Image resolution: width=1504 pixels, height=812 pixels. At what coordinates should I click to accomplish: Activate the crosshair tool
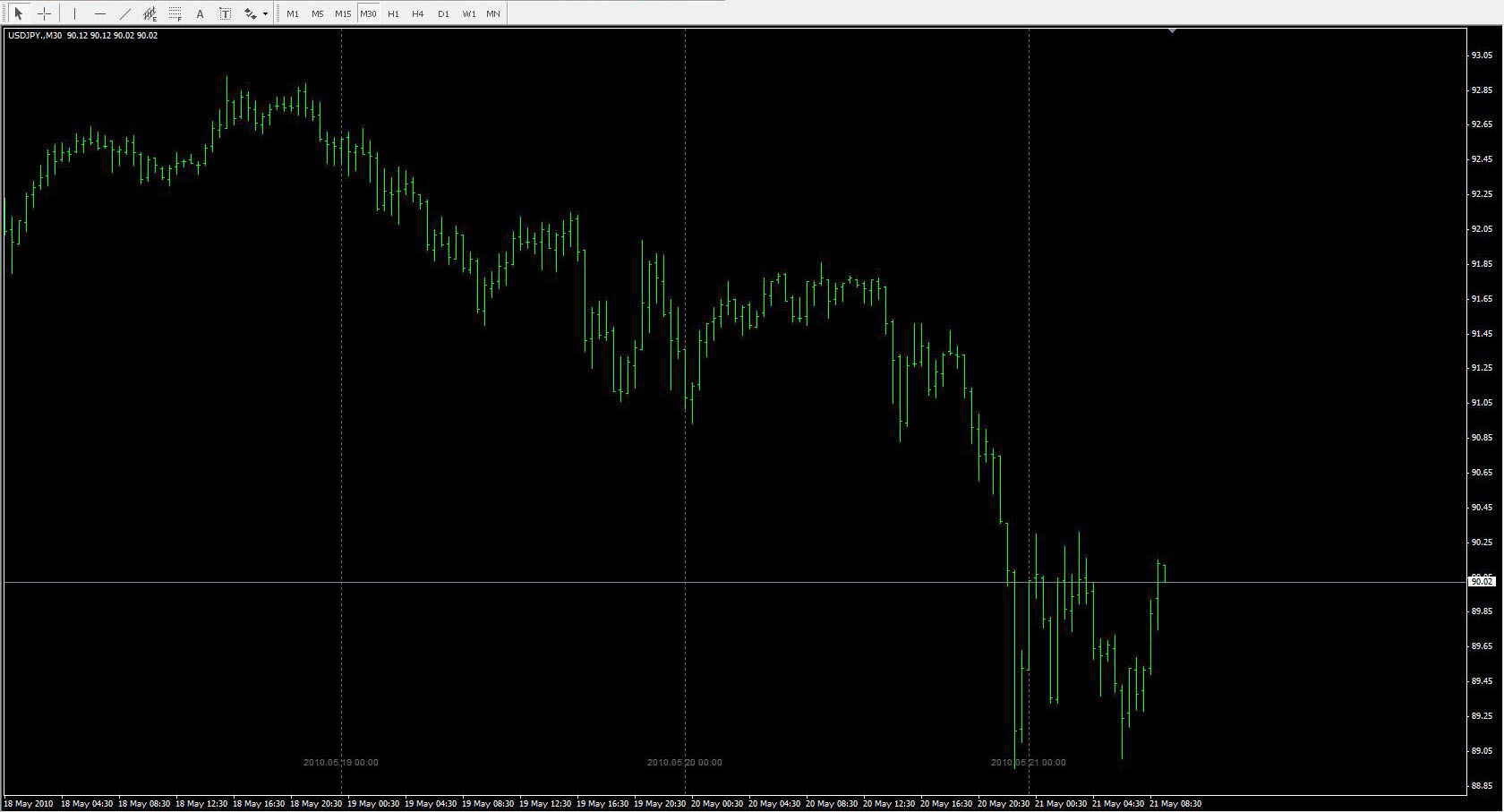pyautogui.click(x=44, y=13)
